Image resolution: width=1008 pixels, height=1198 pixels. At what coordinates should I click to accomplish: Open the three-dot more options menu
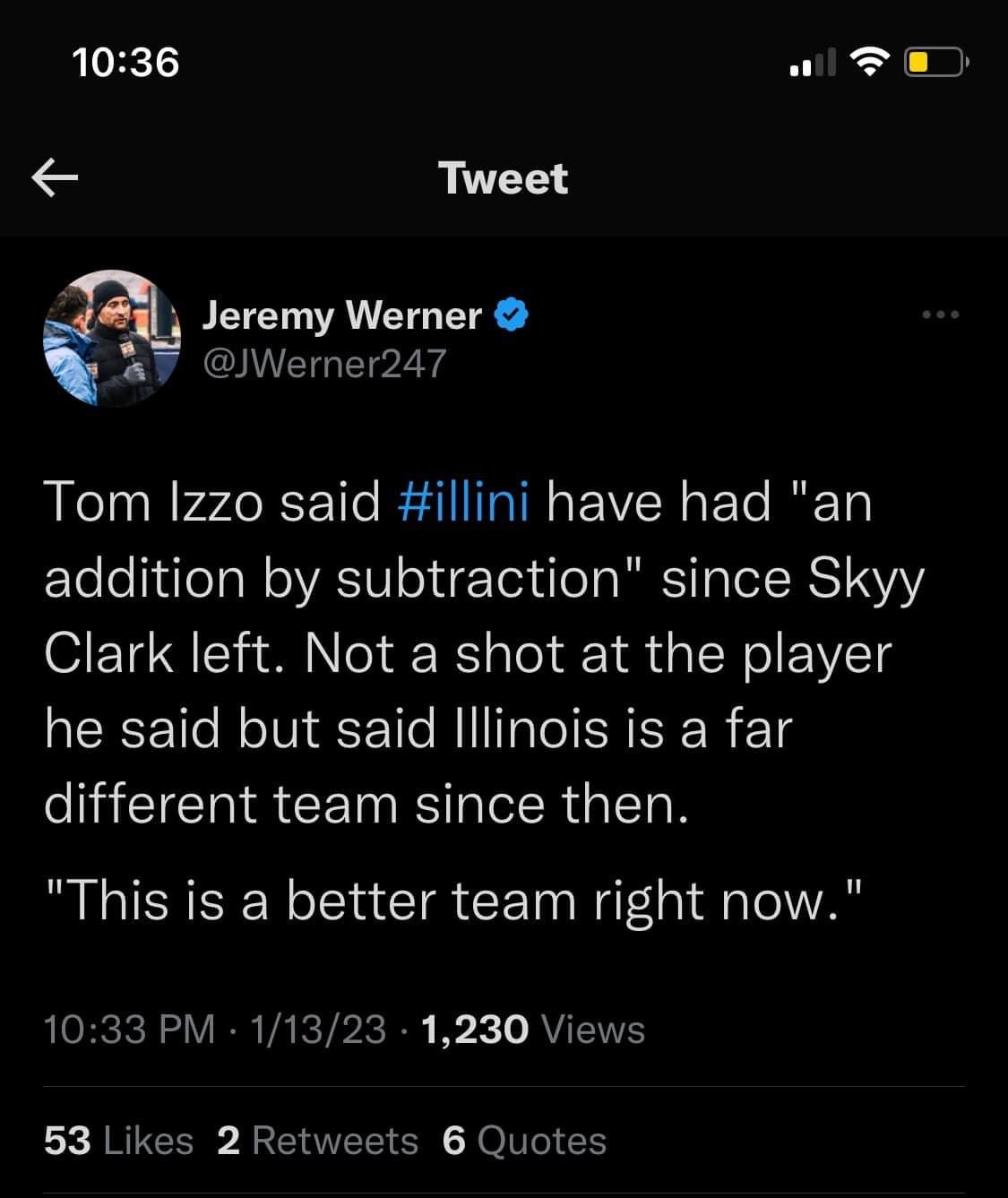(x=941, y=315)
